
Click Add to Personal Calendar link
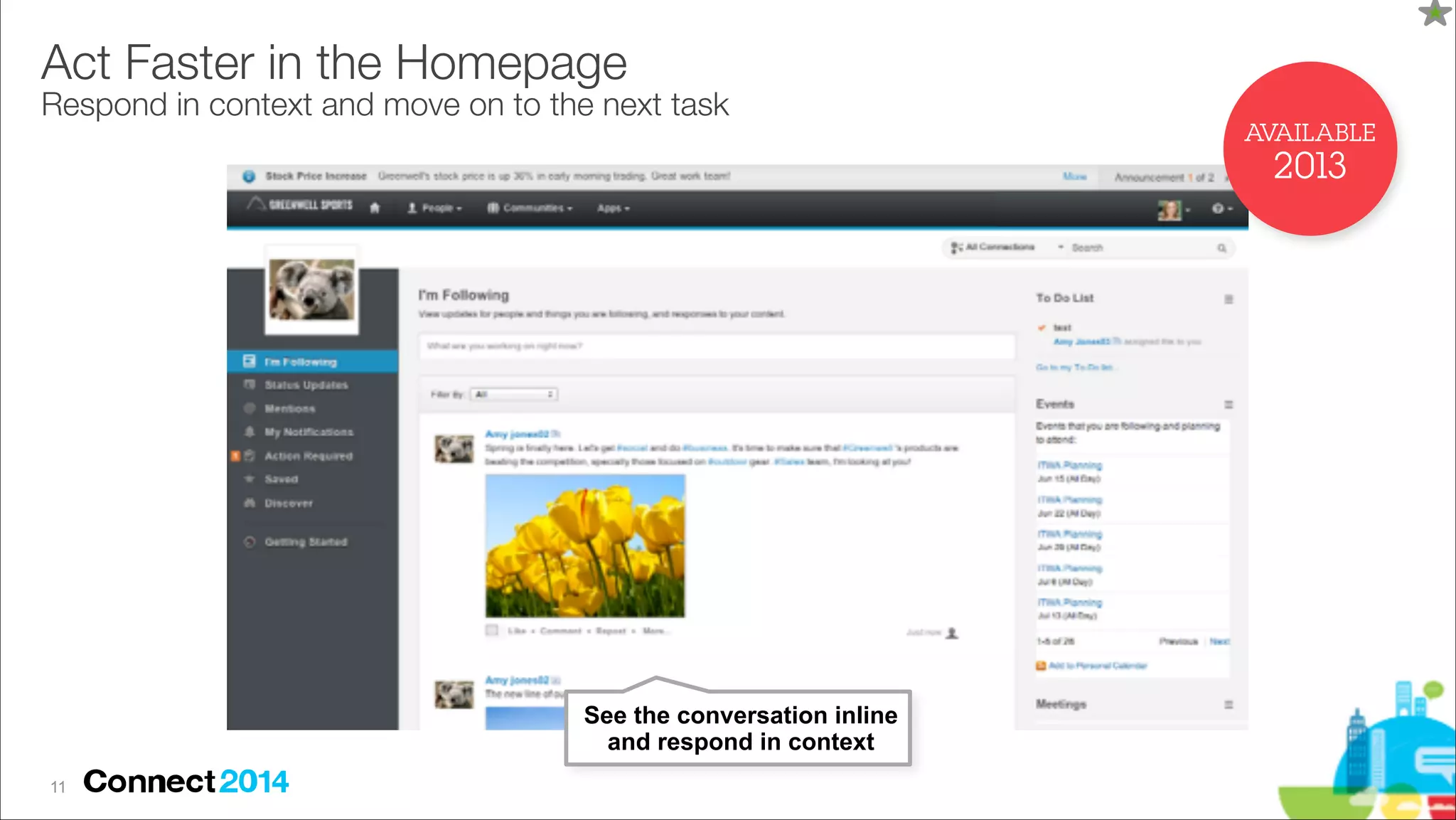[1098, 666]
